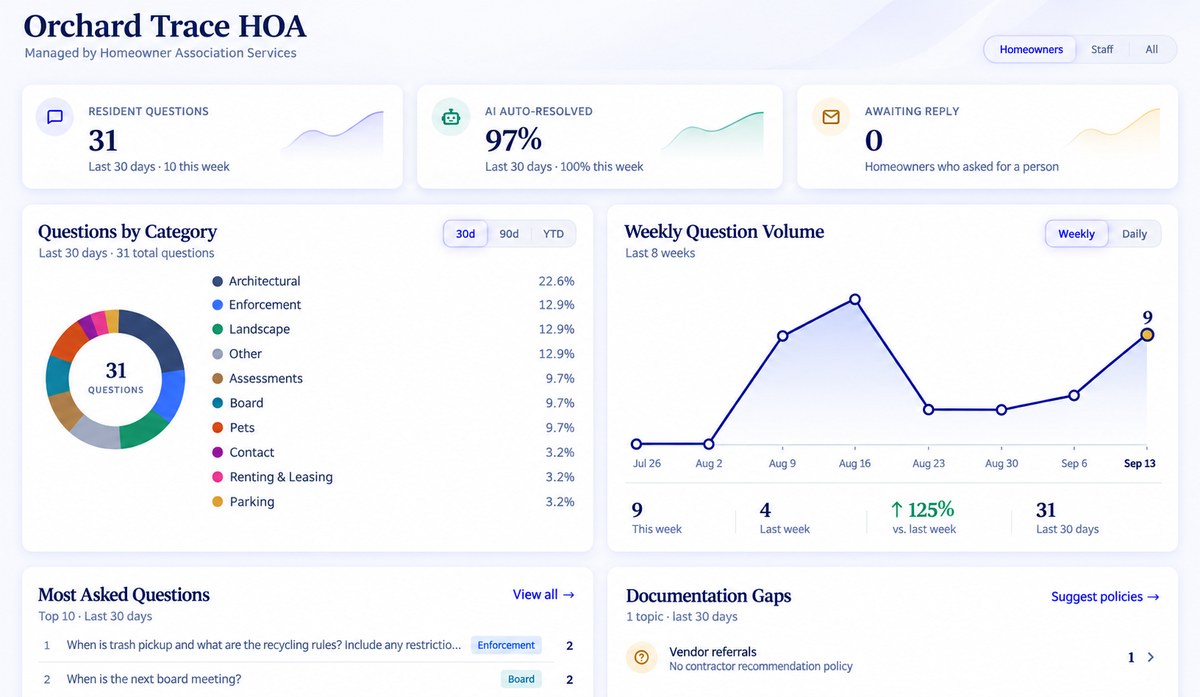
Task: Click the Parking legend color dot
Action: [217, 502]
